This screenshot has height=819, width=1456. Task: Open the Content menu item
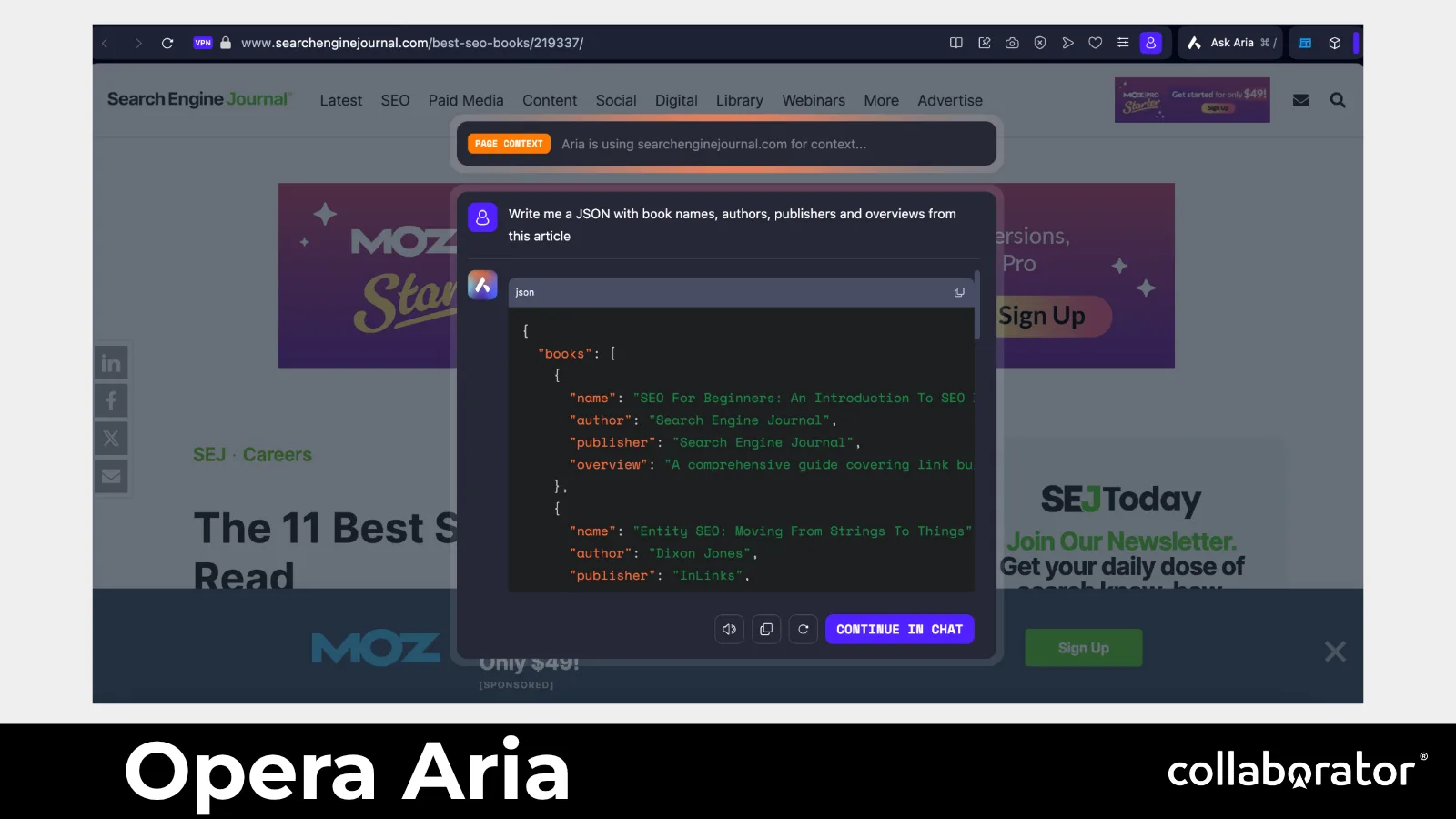point(550,100)
